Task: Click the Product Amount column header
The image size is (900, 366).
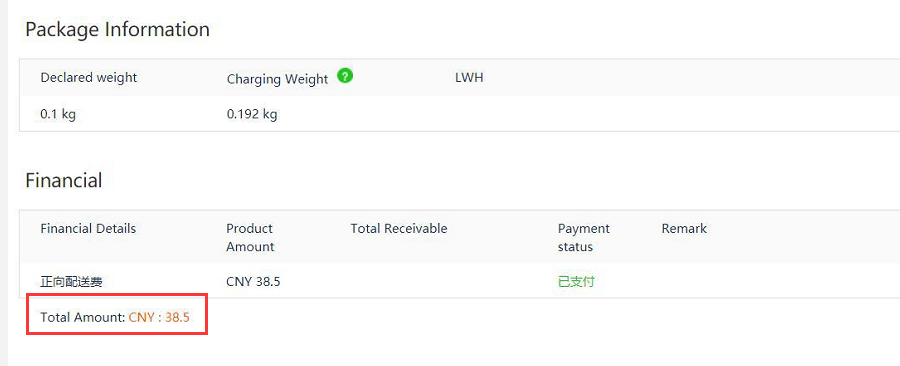Action: (250, 237)
